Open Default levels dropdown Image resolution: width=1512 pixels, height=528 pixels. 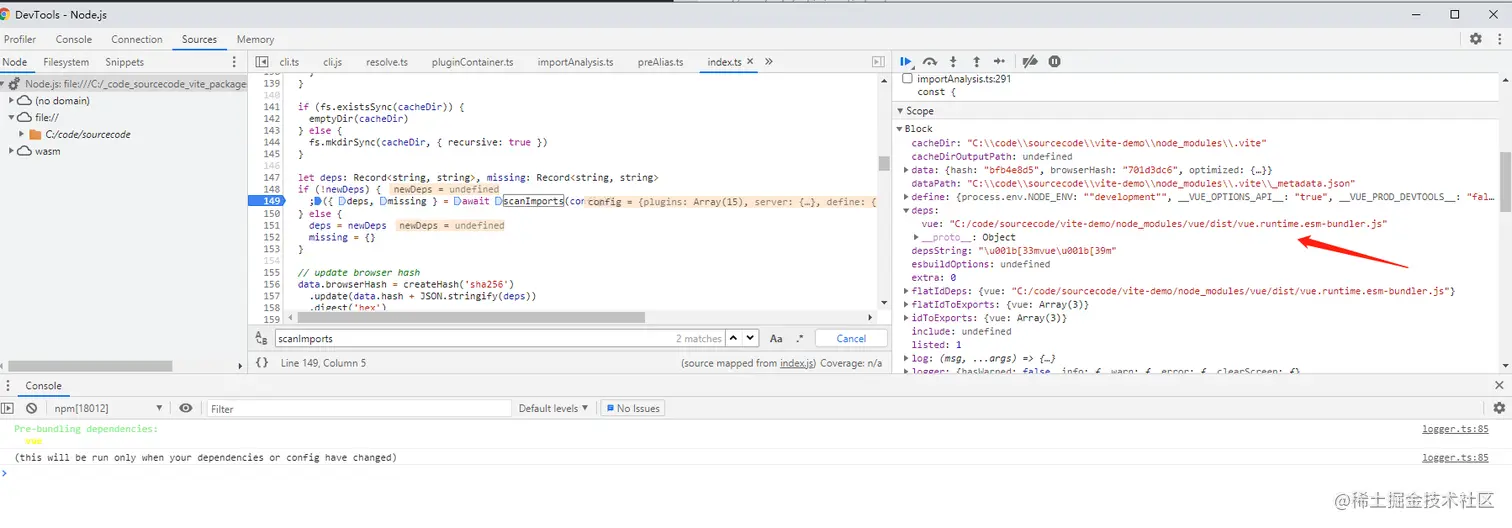(555, 408)
